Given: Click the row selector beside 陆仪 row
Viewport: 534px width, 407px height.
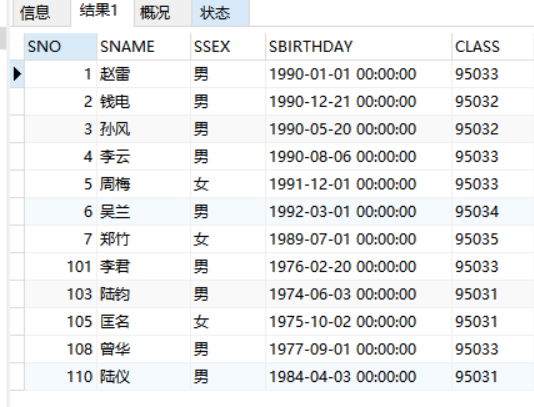Looking at the screenshot, I should pos(17,377).
